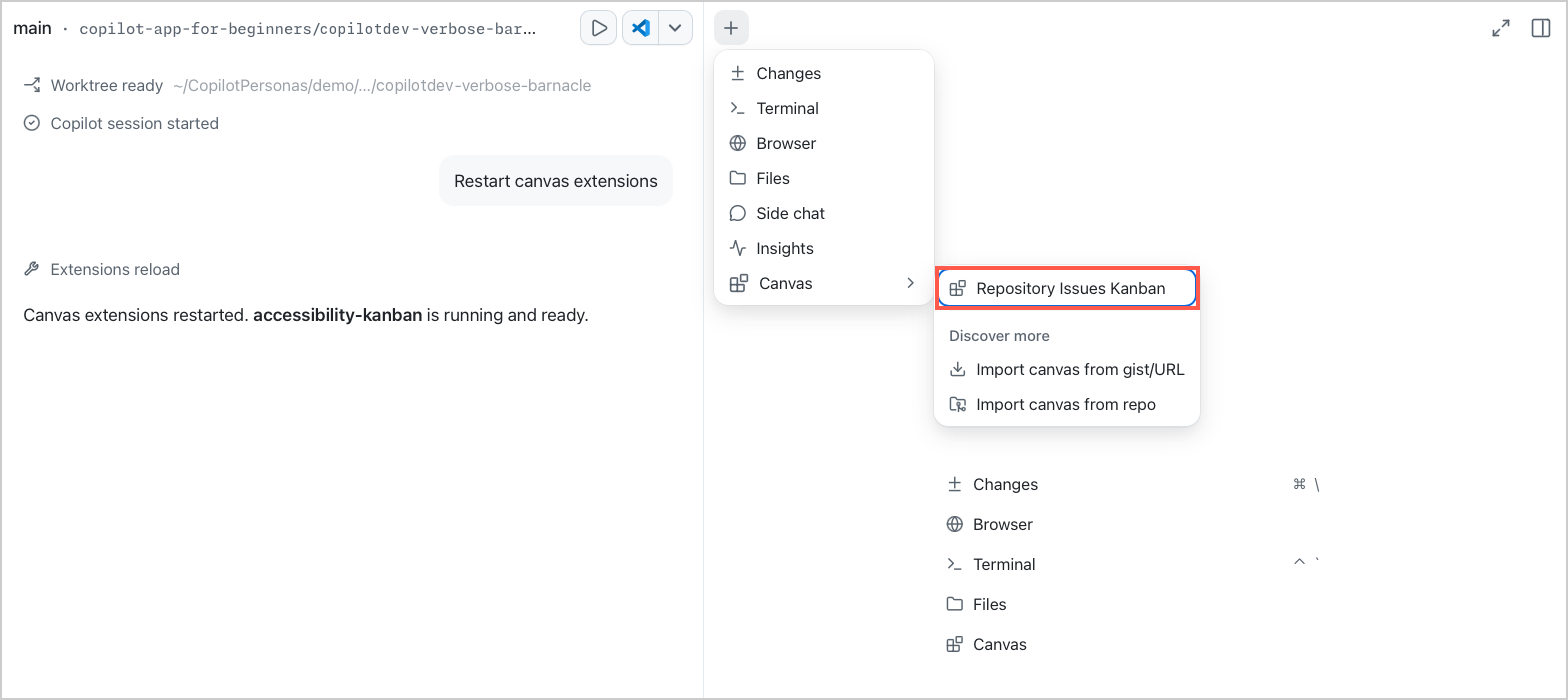Click the main branch label in header

click(32, 28)
